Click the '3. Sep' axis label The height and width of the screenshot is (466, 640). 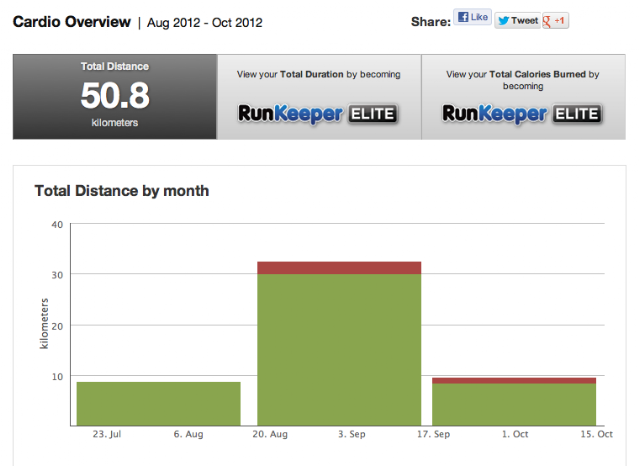pyautogui.click(x=351, y=434)
